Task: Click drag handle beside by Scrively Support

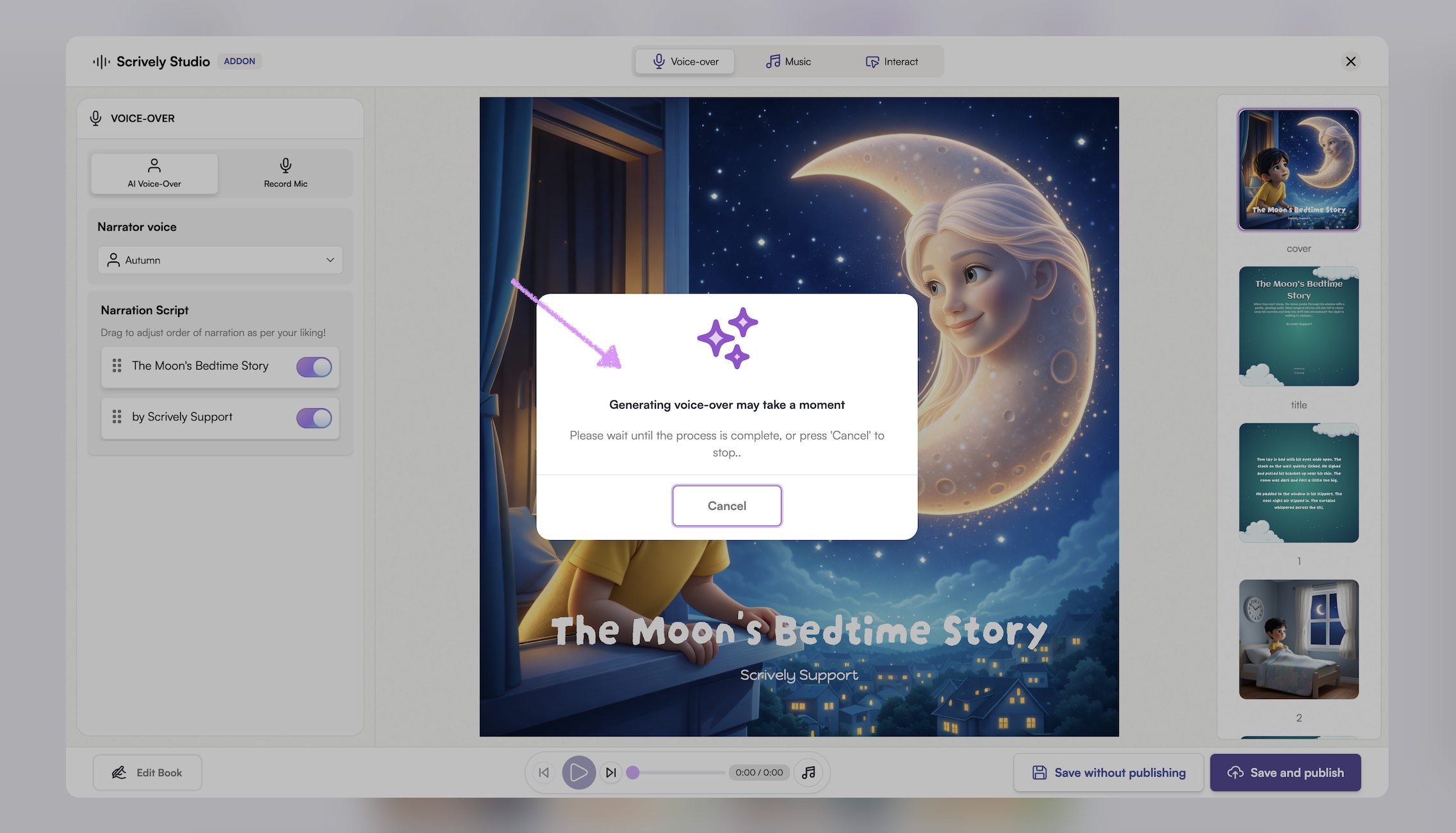Action: [x=117, y=417]
